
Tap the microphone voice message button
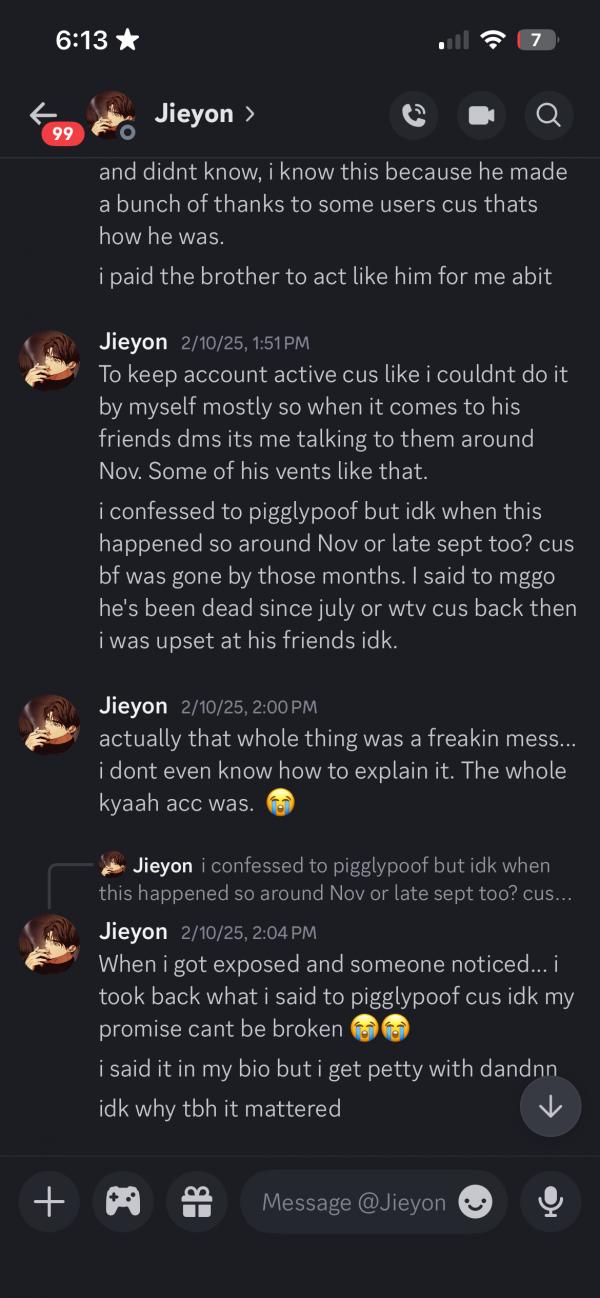(x=550, y=1201)
